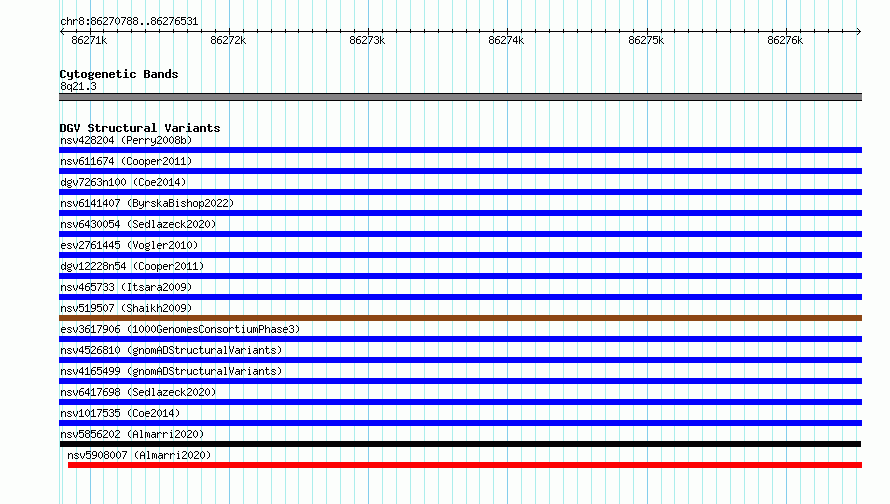Click nsv5856202 (Almarri2020) label
Viewport: 890px width, 504px height.
[132, 434]
